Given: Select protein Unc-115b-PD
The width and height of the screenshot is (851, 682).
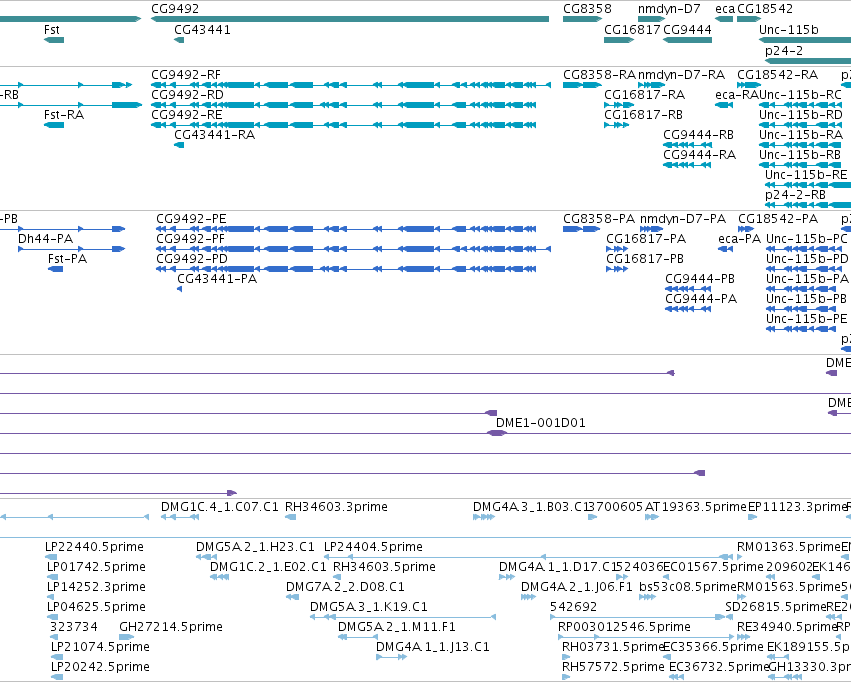Looking at the screenshot, I should (807, 259).
